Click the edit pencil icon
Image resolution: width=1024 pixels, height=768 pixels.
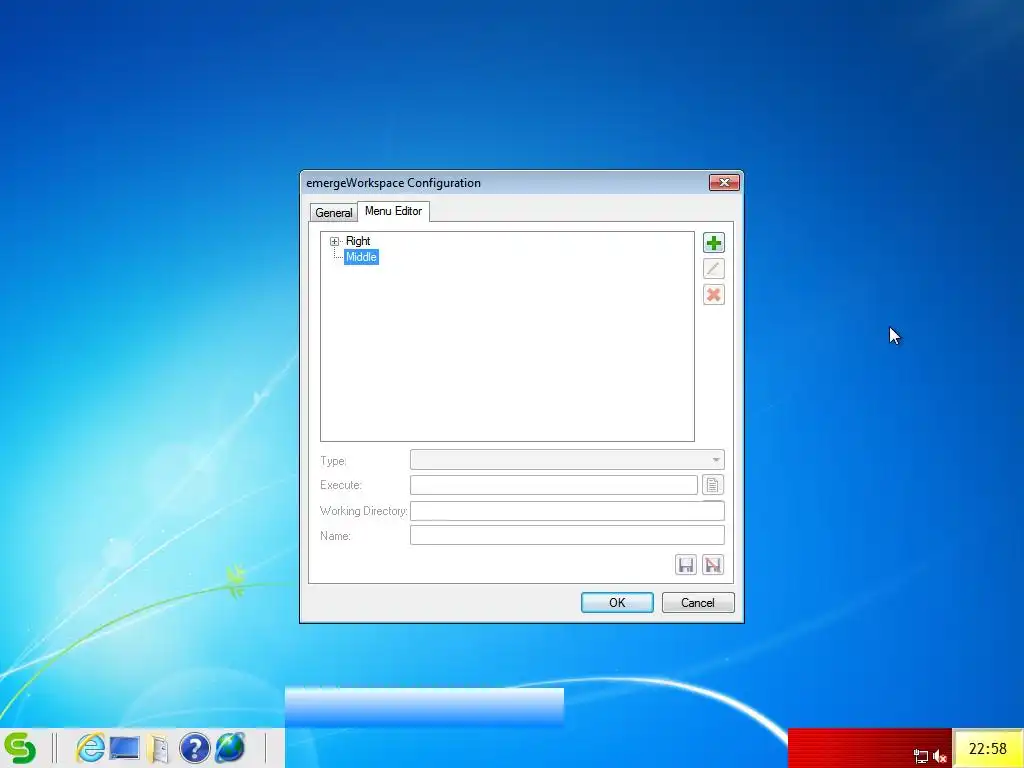(x=713, y=268)
